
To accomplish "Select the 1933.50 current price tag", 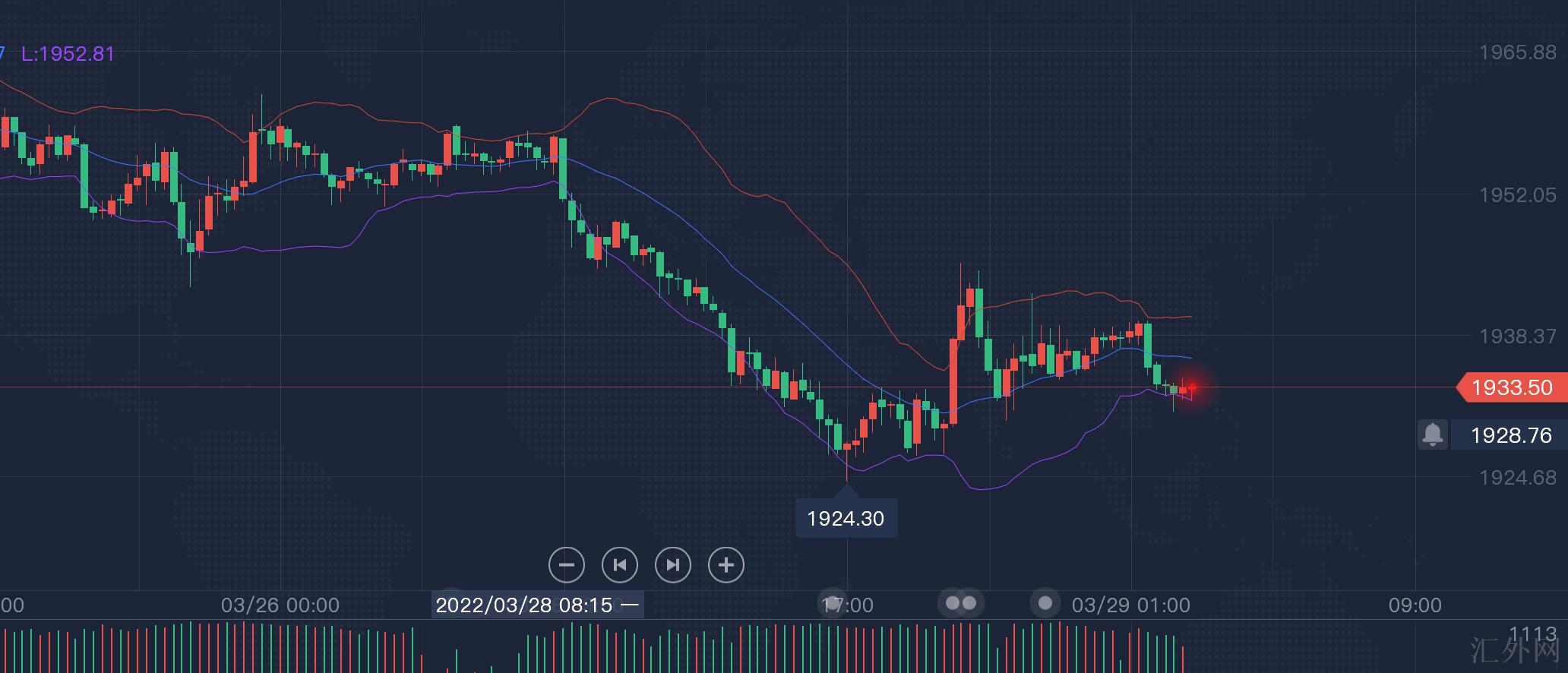I will click(x=1511, y=387).
